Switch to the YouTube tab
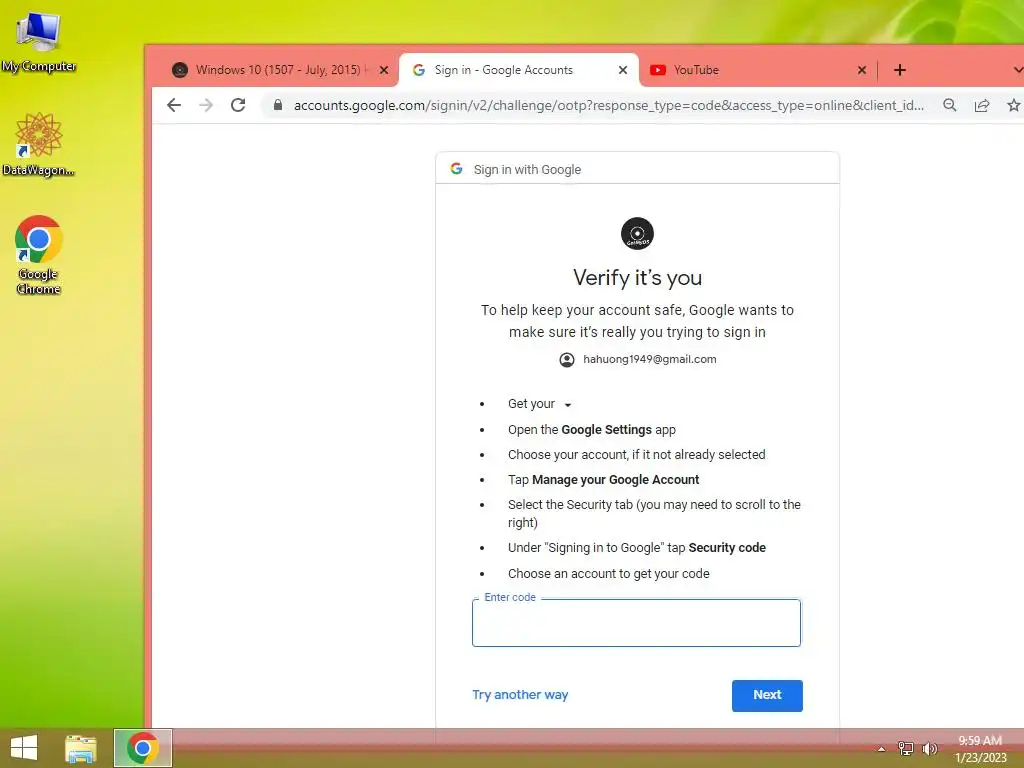This screenshot has height=768, width=1024. coord(758,70)
